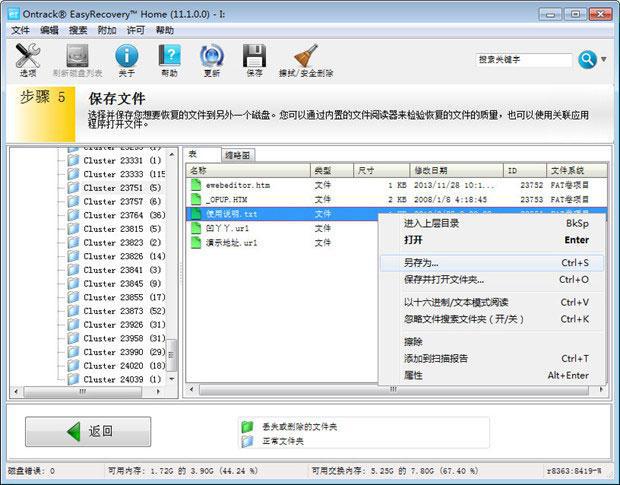Choose 另存为... from context menu
The width and height of the screenshot is (620, 485).
tap(491, 263)
